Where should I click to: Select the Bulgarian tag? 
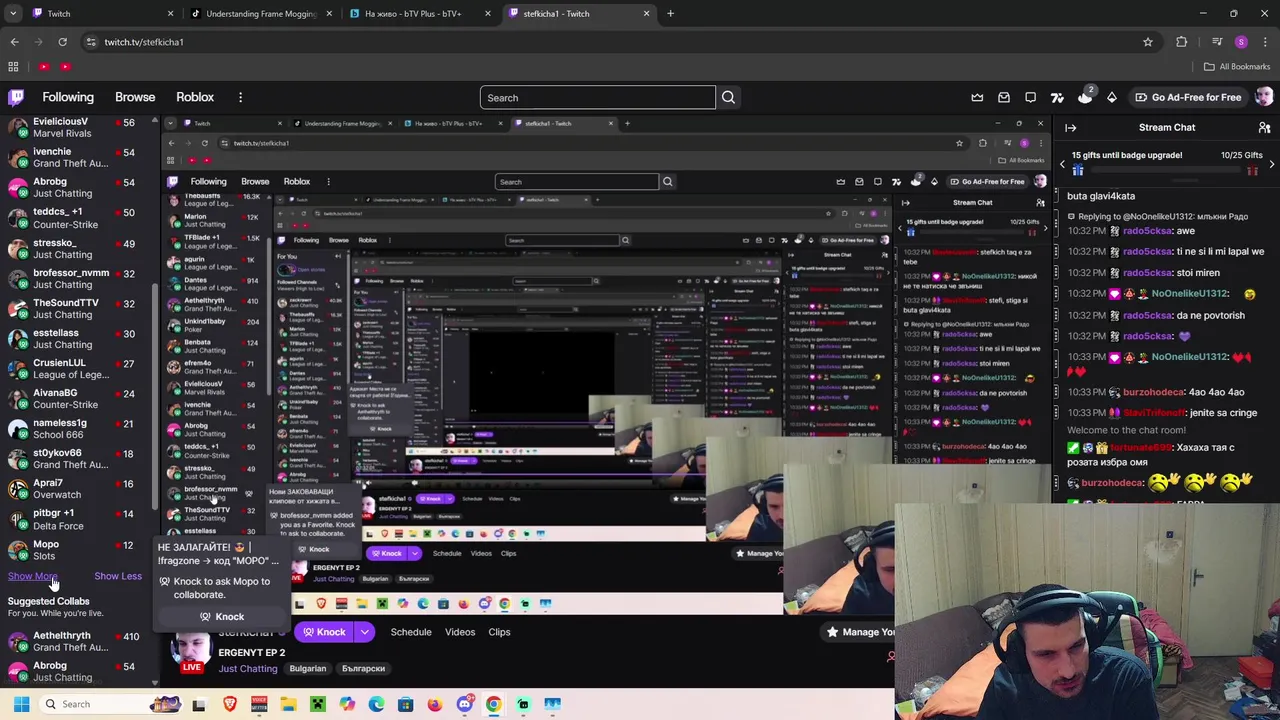click(x=307, y=668)
